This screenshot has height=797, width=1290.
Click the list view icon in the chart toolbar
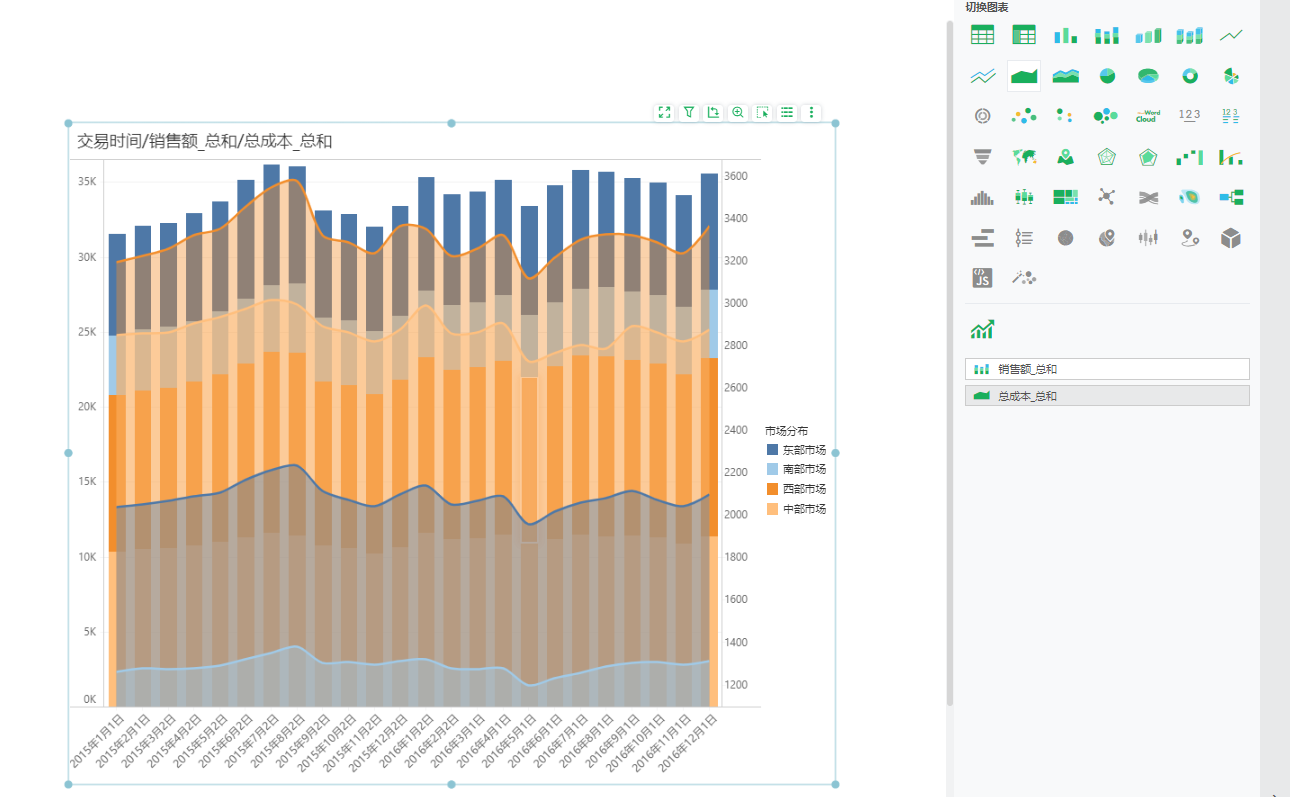click(787, 113)
